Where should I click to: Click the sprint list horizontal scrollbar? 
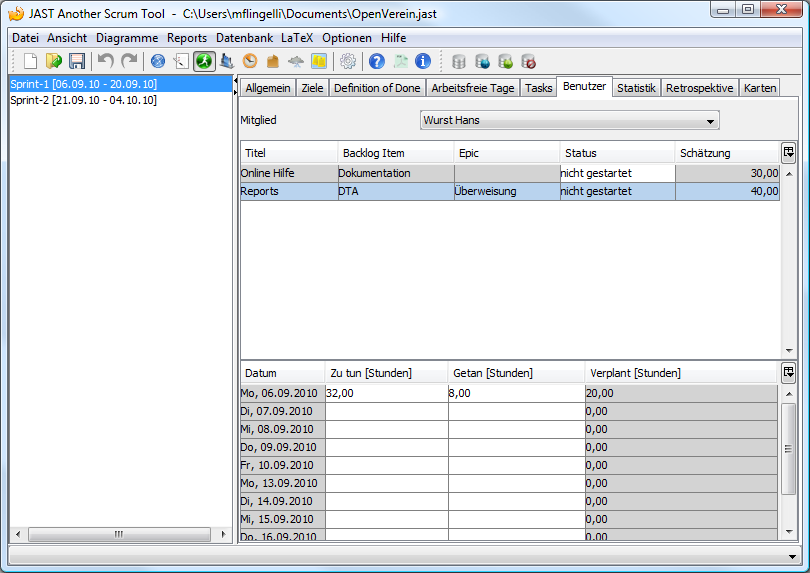(x=119, y=535)
